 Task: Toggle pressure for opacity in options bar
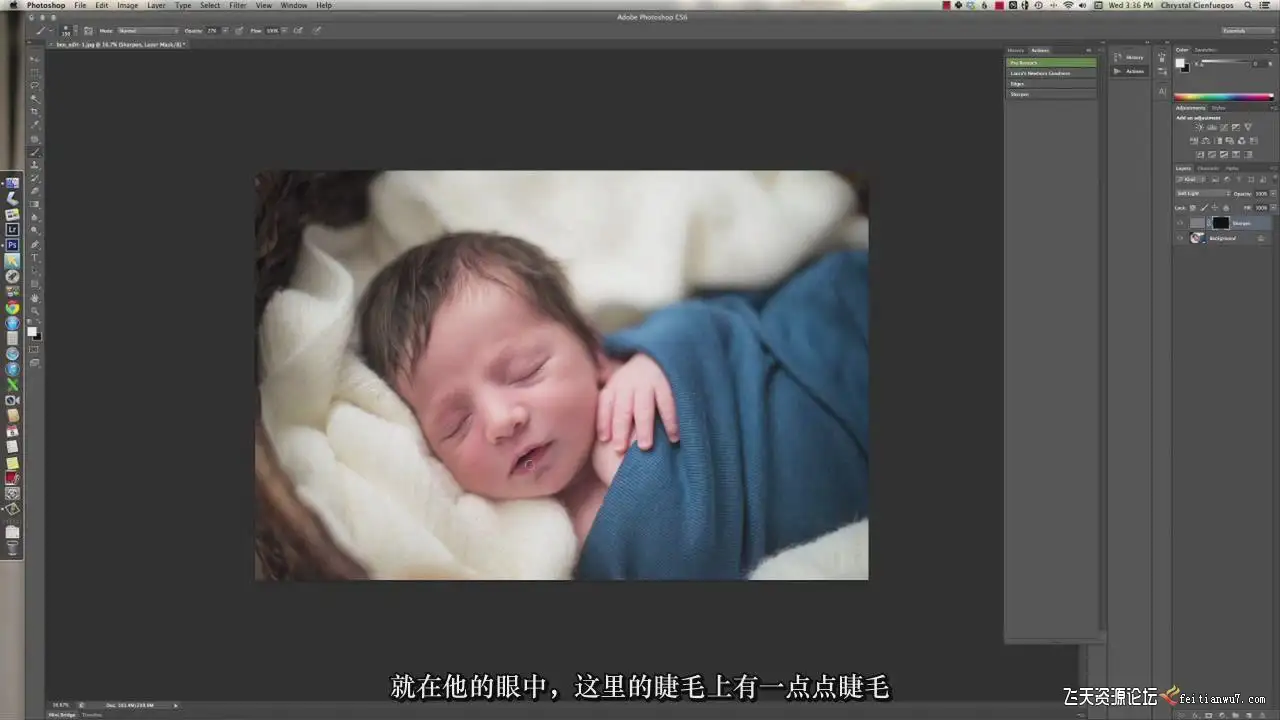click(x=239, y=31)
